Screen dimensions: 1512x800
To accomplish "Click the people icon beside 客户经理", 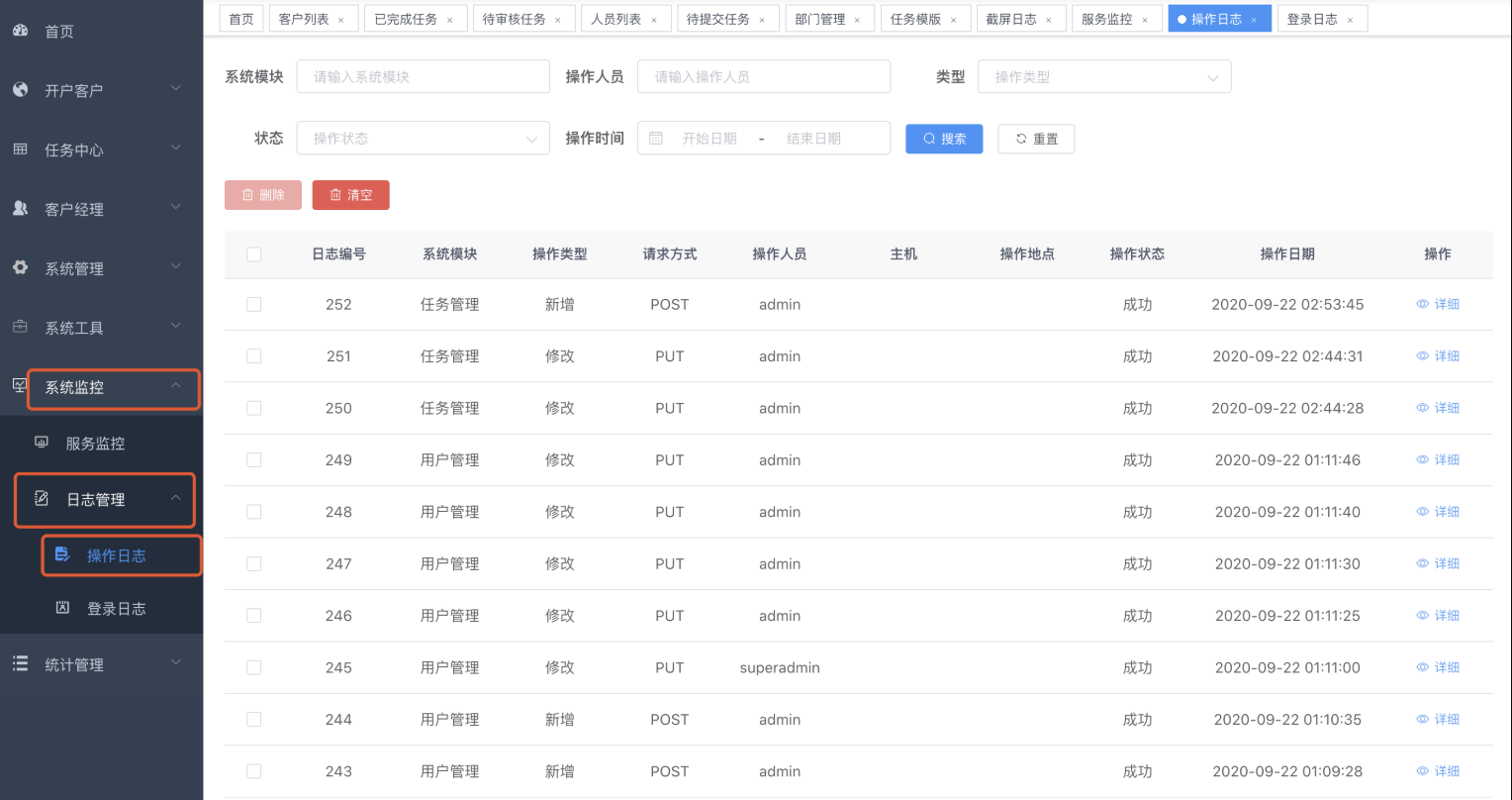I will pos(20,209).
